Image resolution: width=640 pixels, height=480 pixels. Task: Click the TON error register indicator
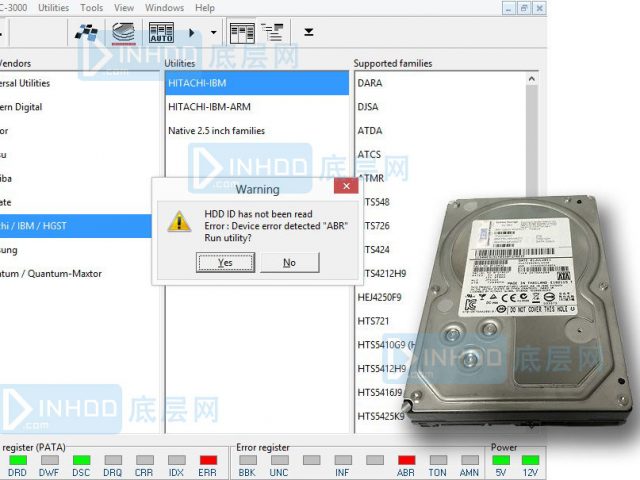pyautogui.click(x=438, y=460)
